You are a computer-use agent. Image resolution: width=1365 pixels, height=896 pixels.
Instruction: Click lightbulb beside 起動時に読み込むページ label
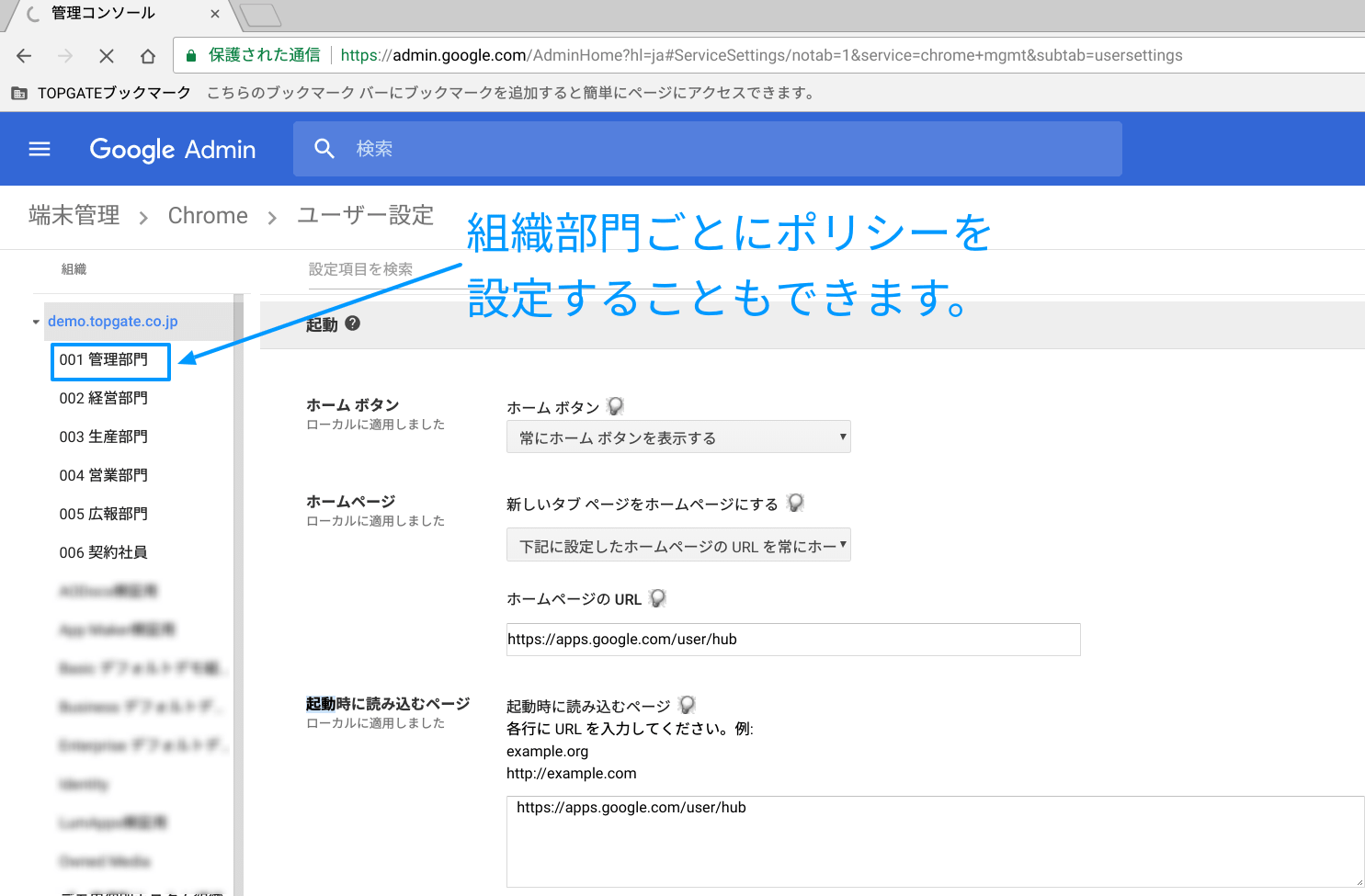[687, 705]
